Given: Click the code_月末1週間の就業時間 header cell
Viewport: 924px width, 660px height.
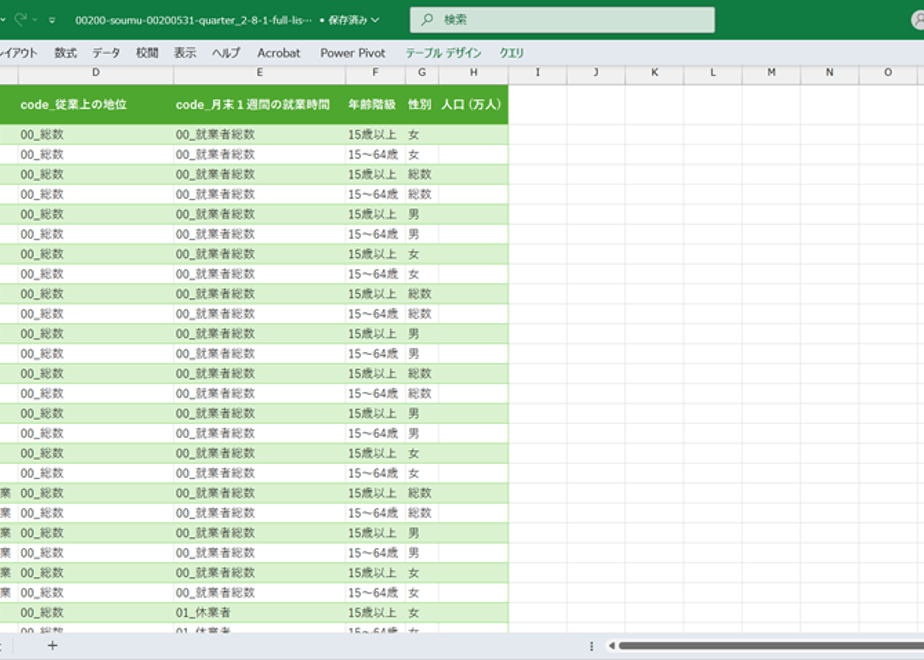Looking at the screenshot, I should coord(259,105).
